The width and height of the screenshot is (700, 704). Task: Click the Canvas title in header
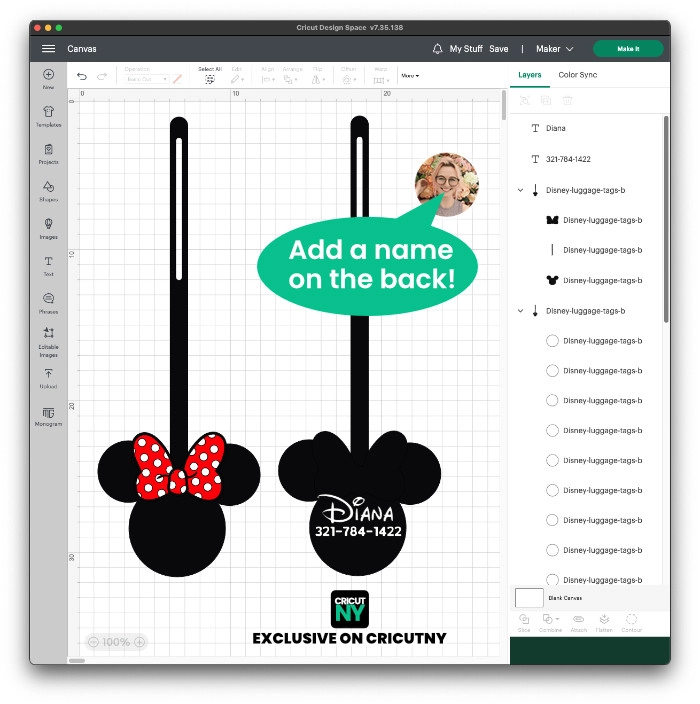click(82, 49)
